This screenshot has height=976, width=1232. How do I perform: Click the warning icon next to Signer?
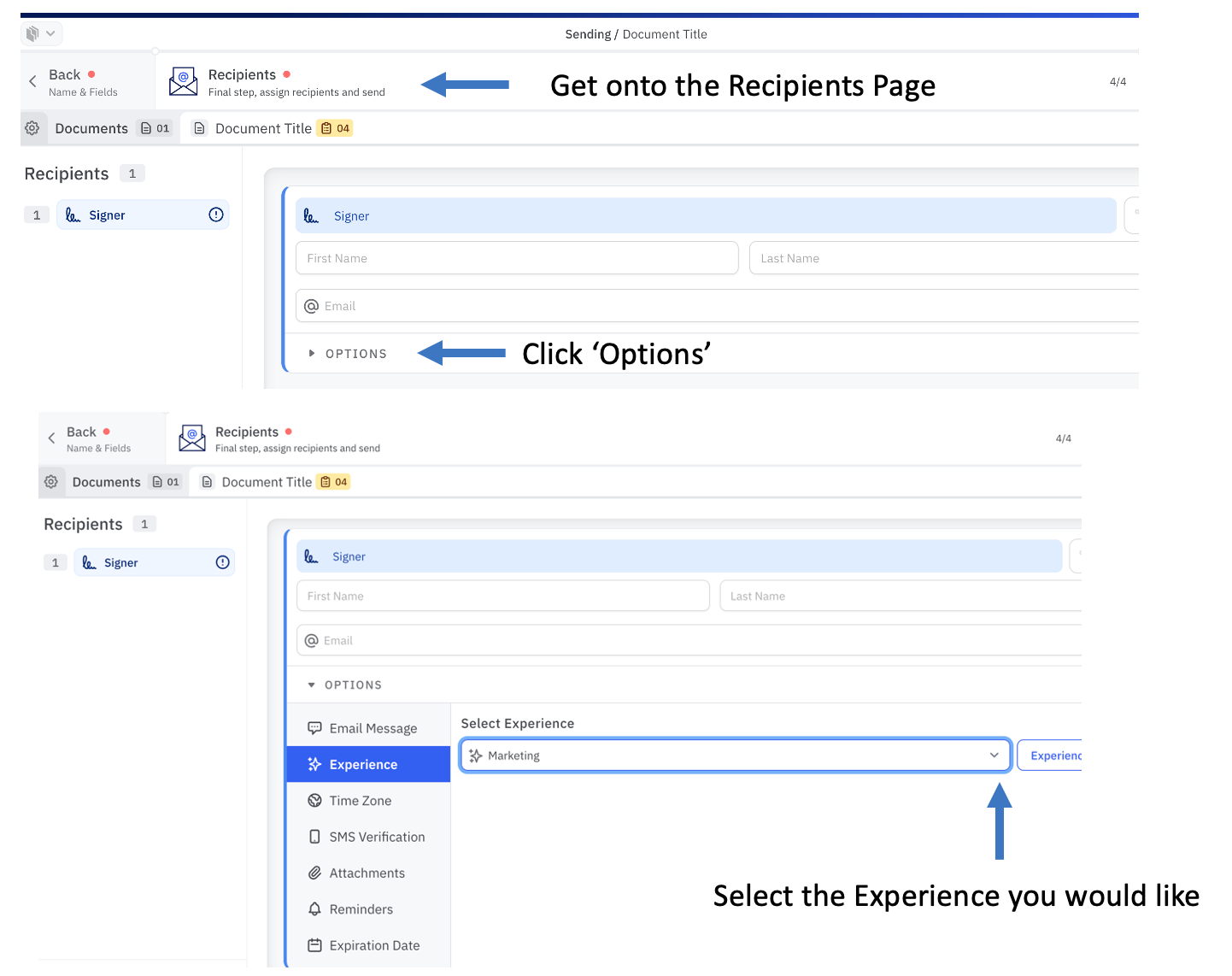(x=216, y=215)
